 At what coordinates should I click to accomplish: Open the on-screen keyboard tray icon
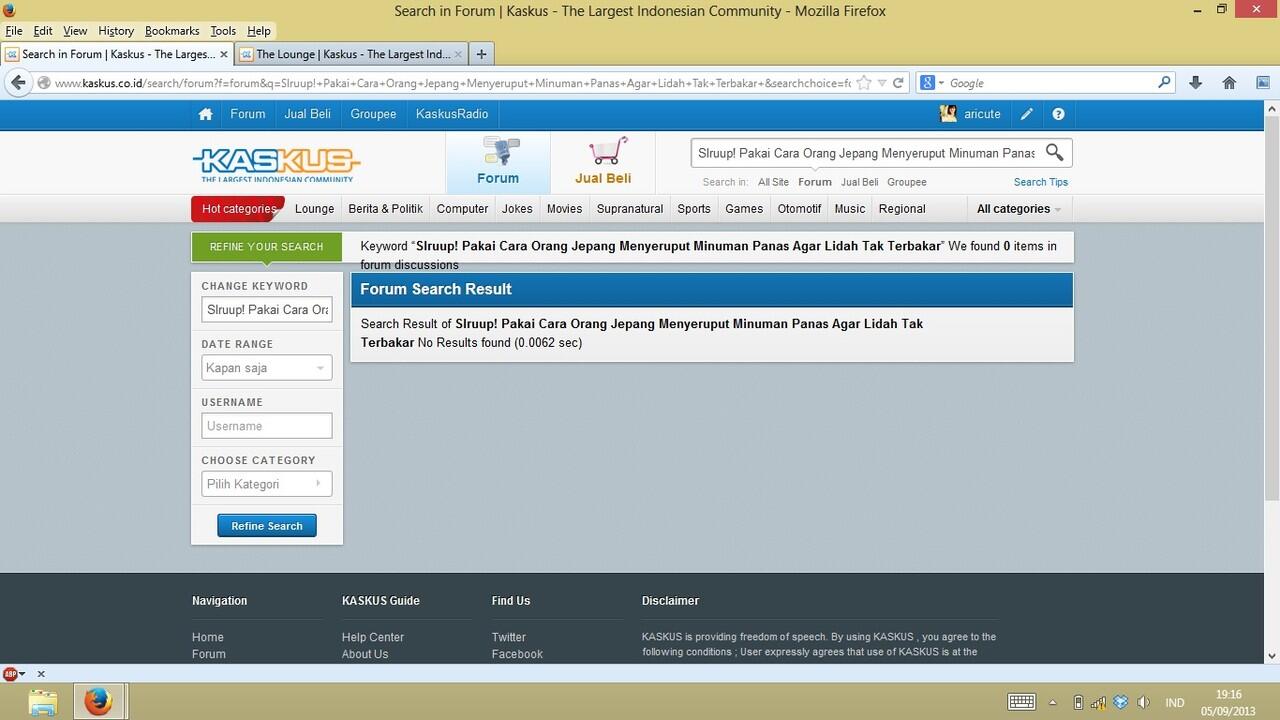tap(1021, 702)
